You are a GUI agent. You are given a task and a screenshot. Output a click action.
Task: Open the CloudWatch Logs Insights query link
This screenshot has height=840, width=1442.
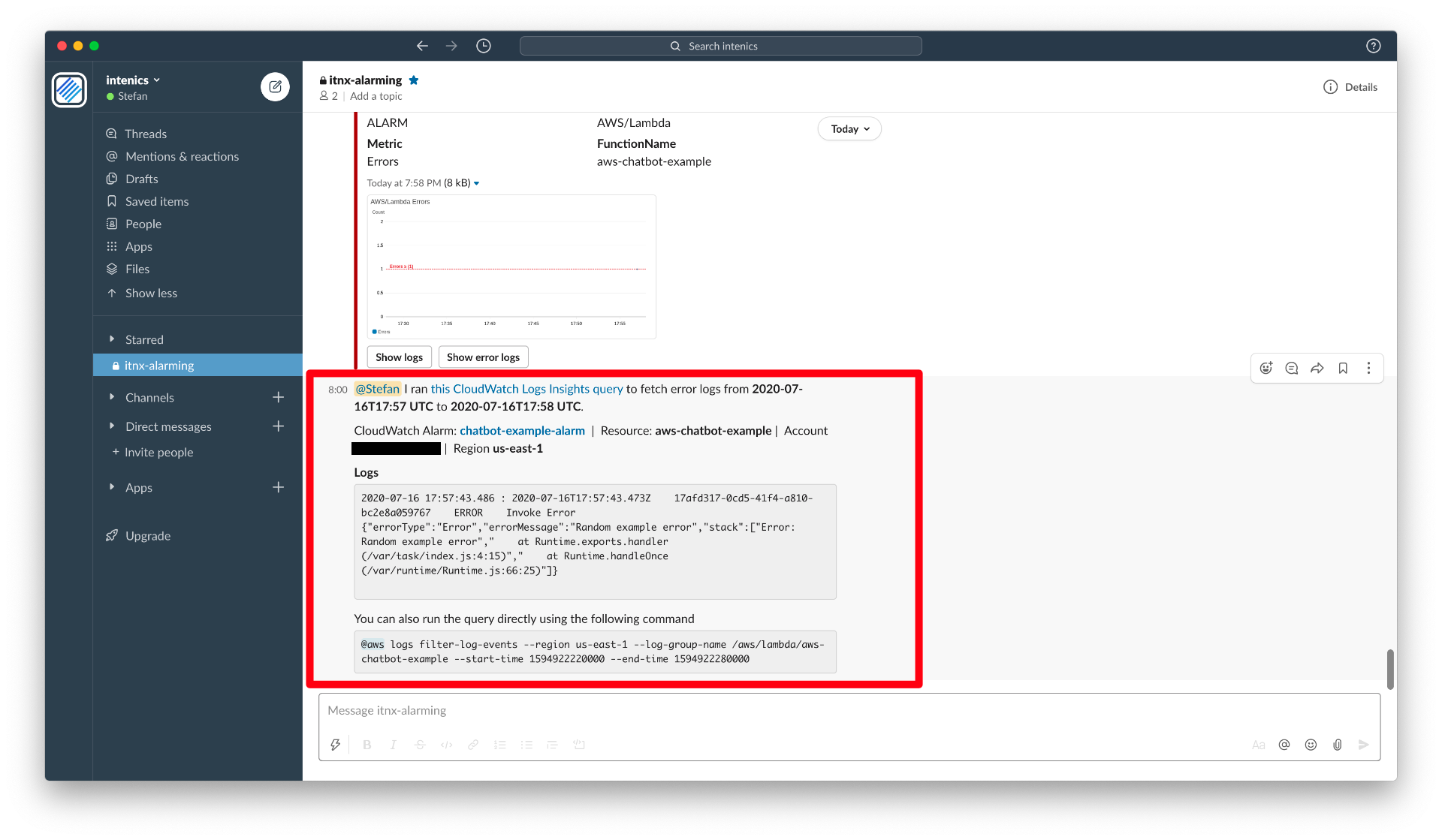526,389
